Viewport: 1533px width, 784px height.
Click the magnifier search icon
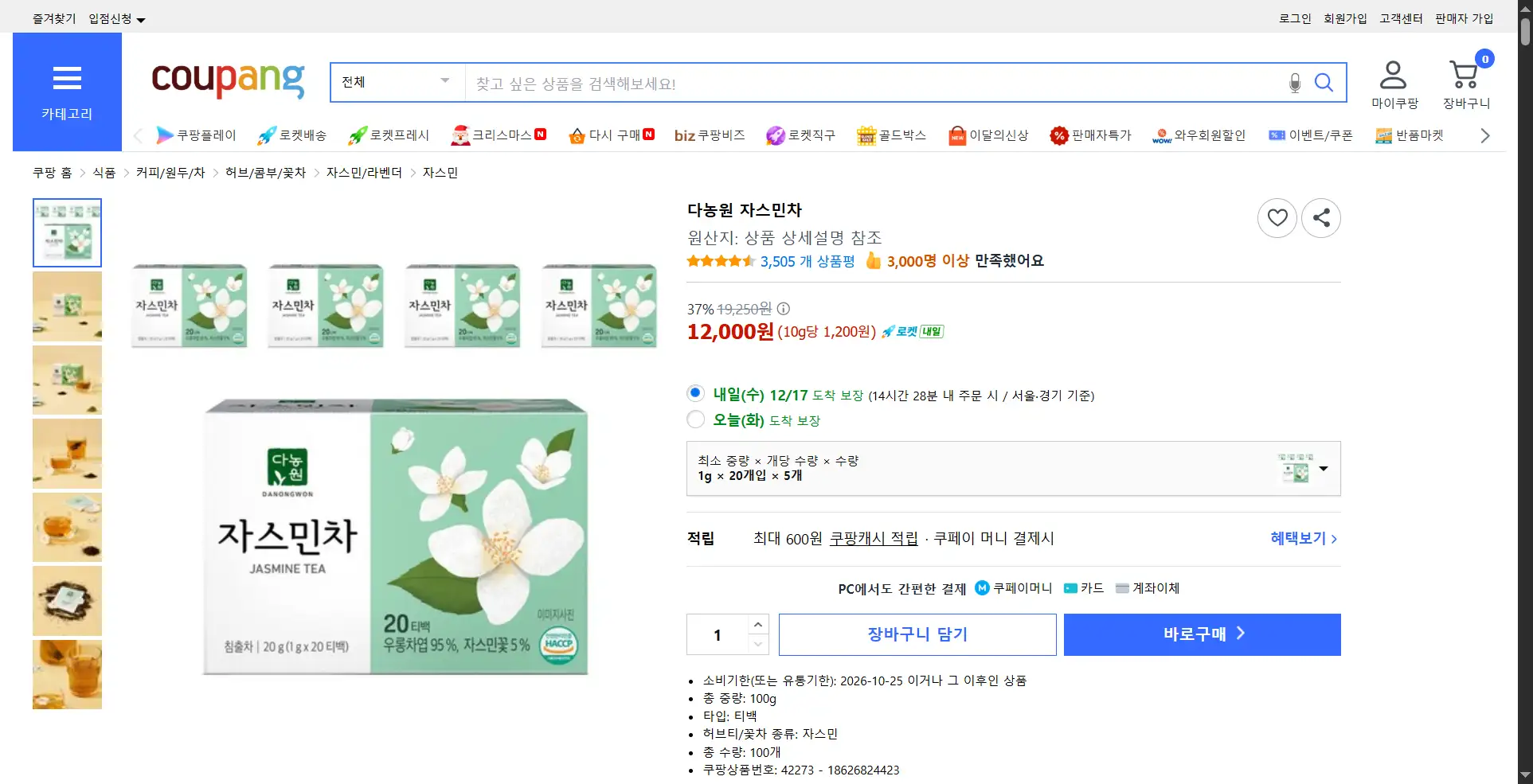tap(1324, 83)
